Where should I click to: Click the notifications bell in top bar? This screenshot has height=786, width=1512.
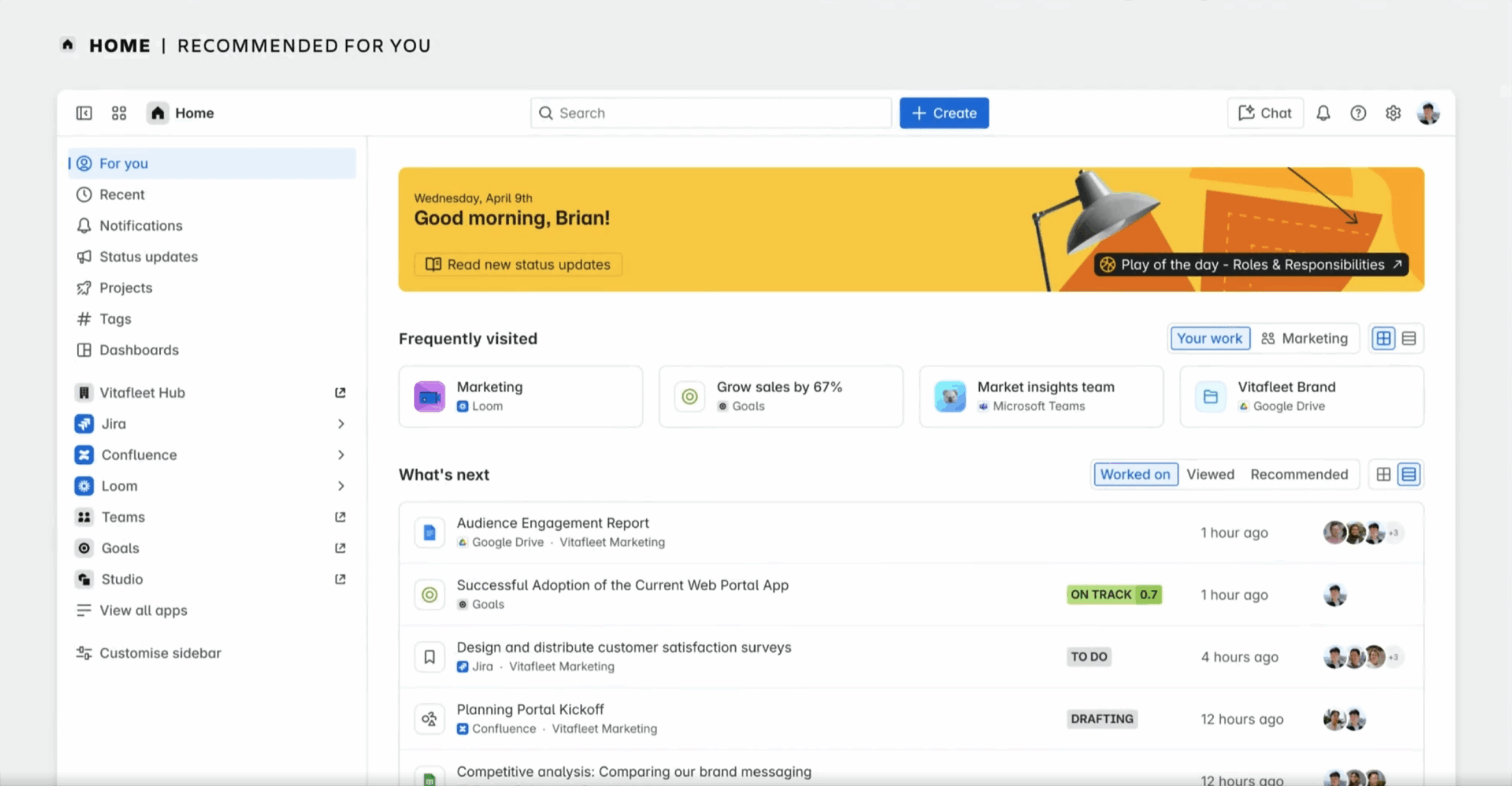point(1323,113)
